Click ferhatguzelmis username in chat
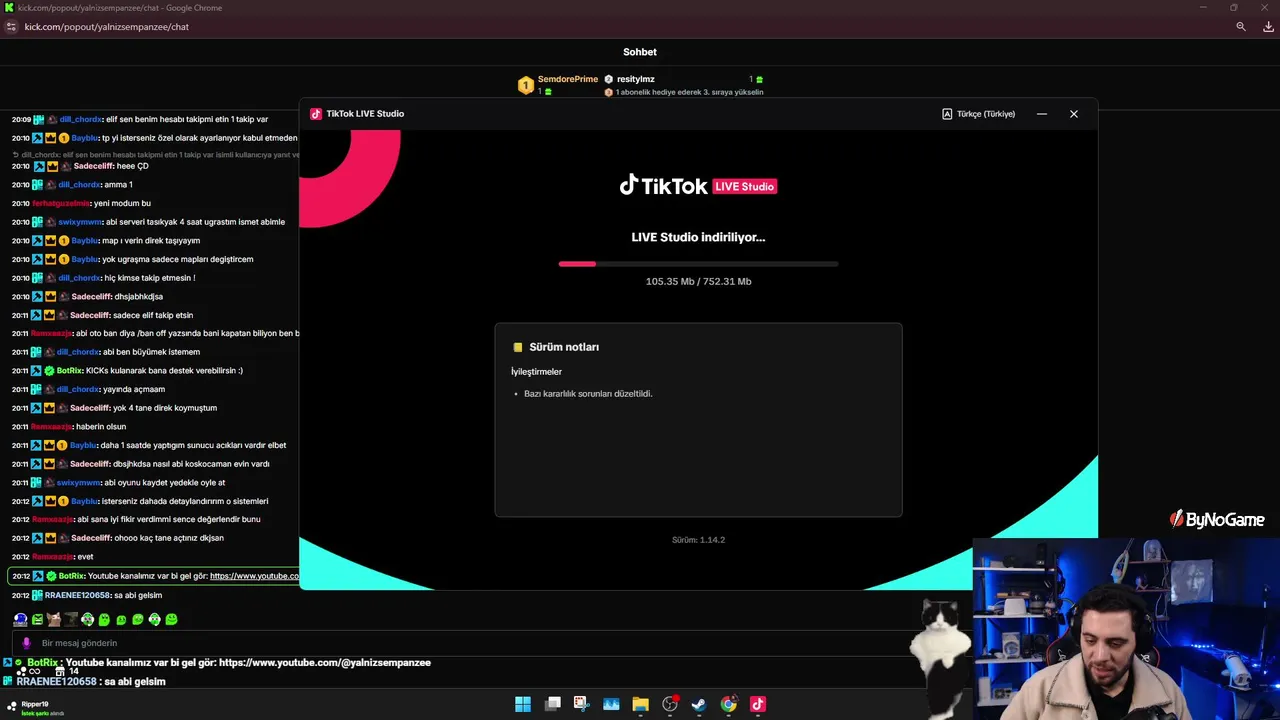 pyautogui.click(x=61, y=203)
